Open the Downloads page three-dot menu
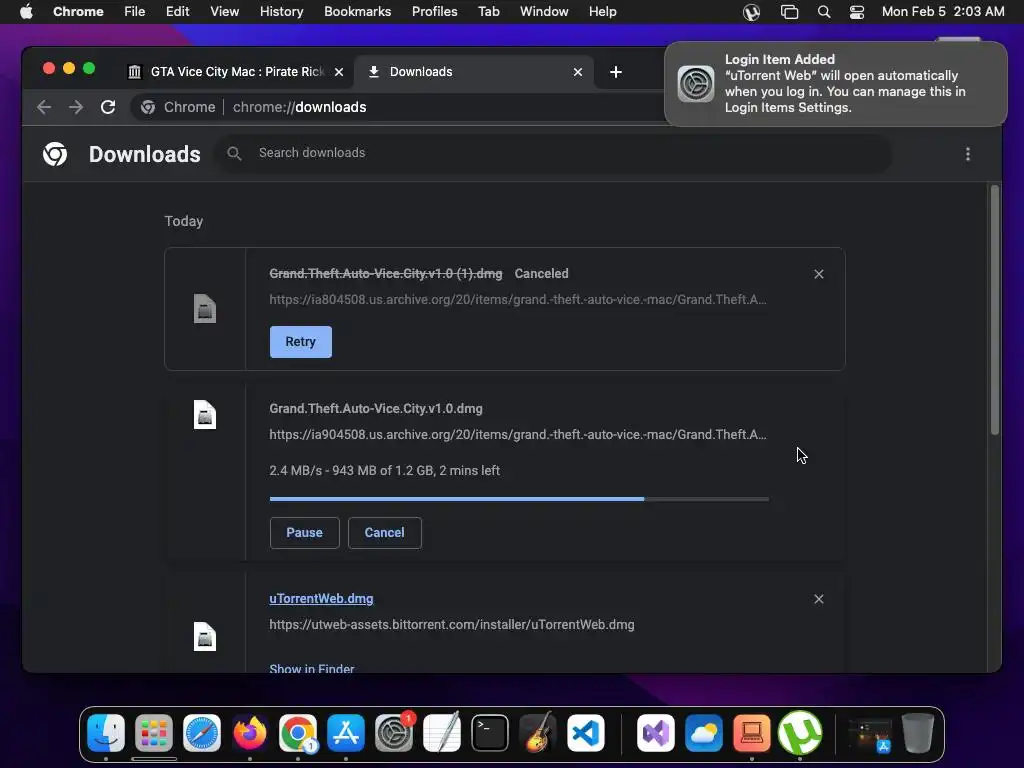The image size is (1024, 768). 967,154
